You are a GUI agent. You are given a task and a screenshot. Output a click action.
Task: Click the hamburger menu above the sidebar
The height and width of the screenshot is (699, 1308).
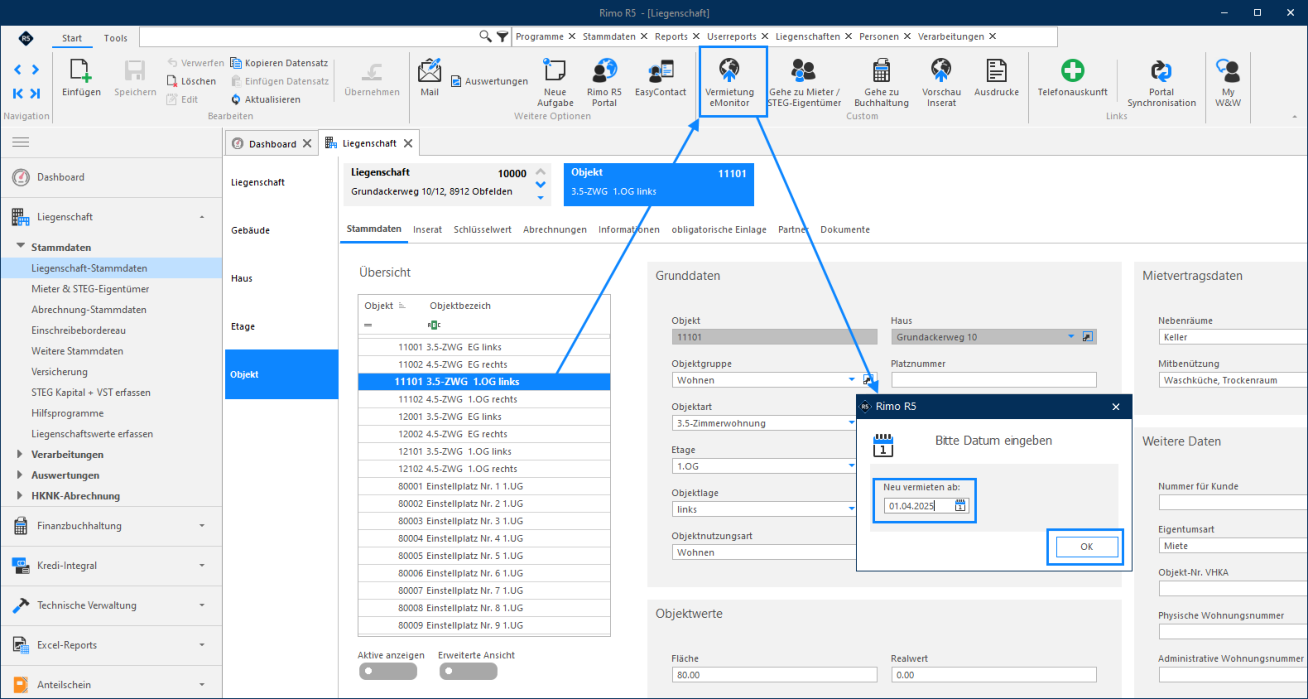[20, 143]
